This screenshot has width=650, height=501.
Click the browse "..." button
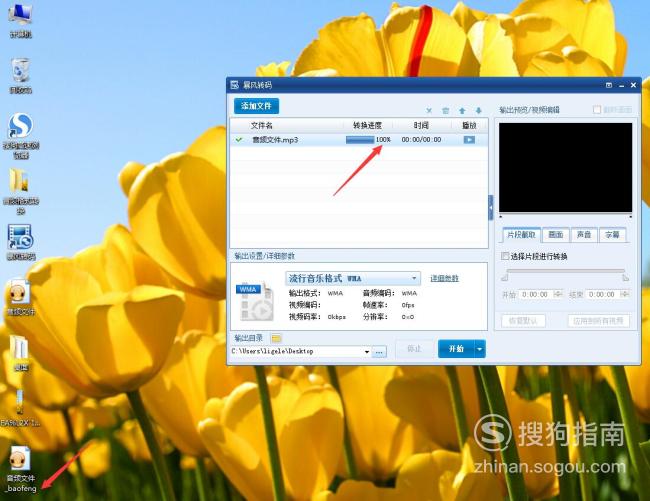pos(379,352)
